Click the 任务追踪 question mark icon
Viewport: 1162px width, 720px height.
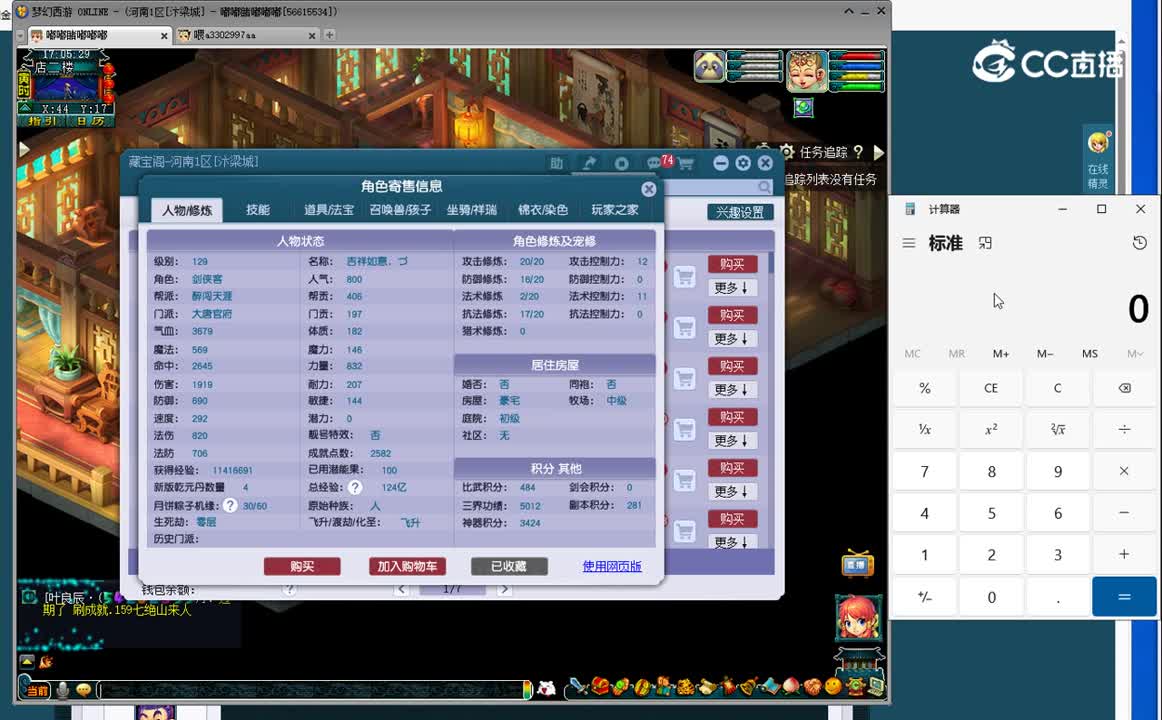(858, 152)
